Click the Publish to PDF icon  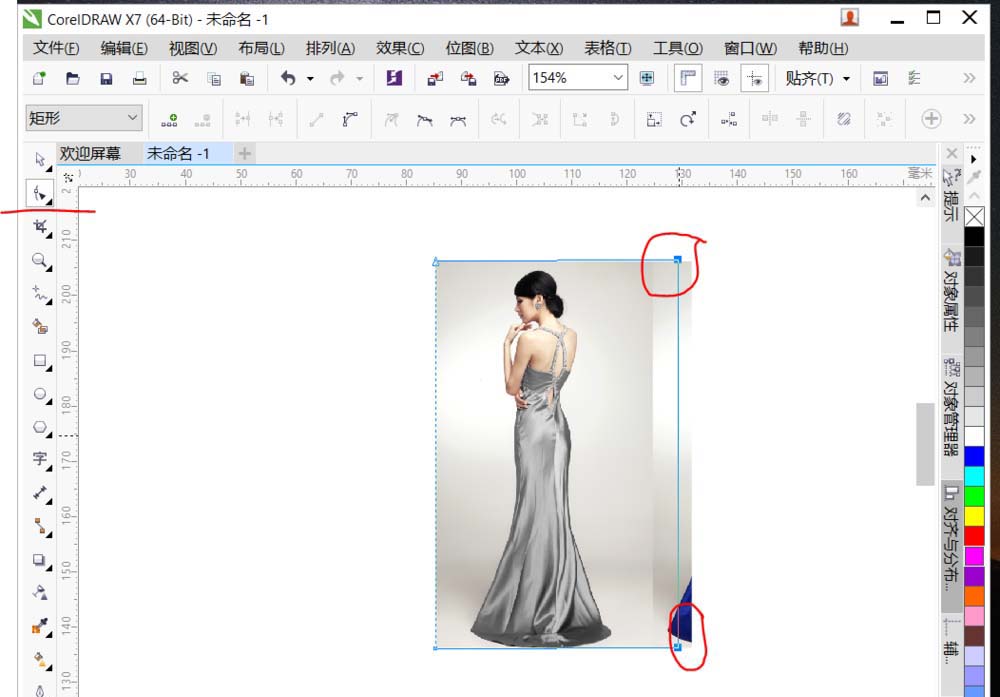point(501,78)
